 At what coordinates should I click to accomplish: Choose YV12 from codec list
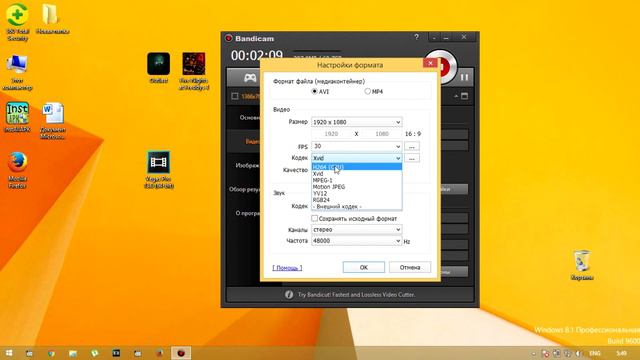[x=357, y=193]
